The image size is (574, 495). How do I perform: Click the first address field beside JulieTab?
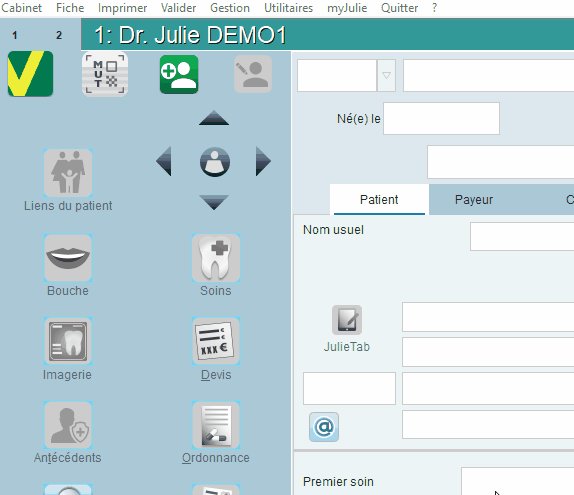point(488,317)
